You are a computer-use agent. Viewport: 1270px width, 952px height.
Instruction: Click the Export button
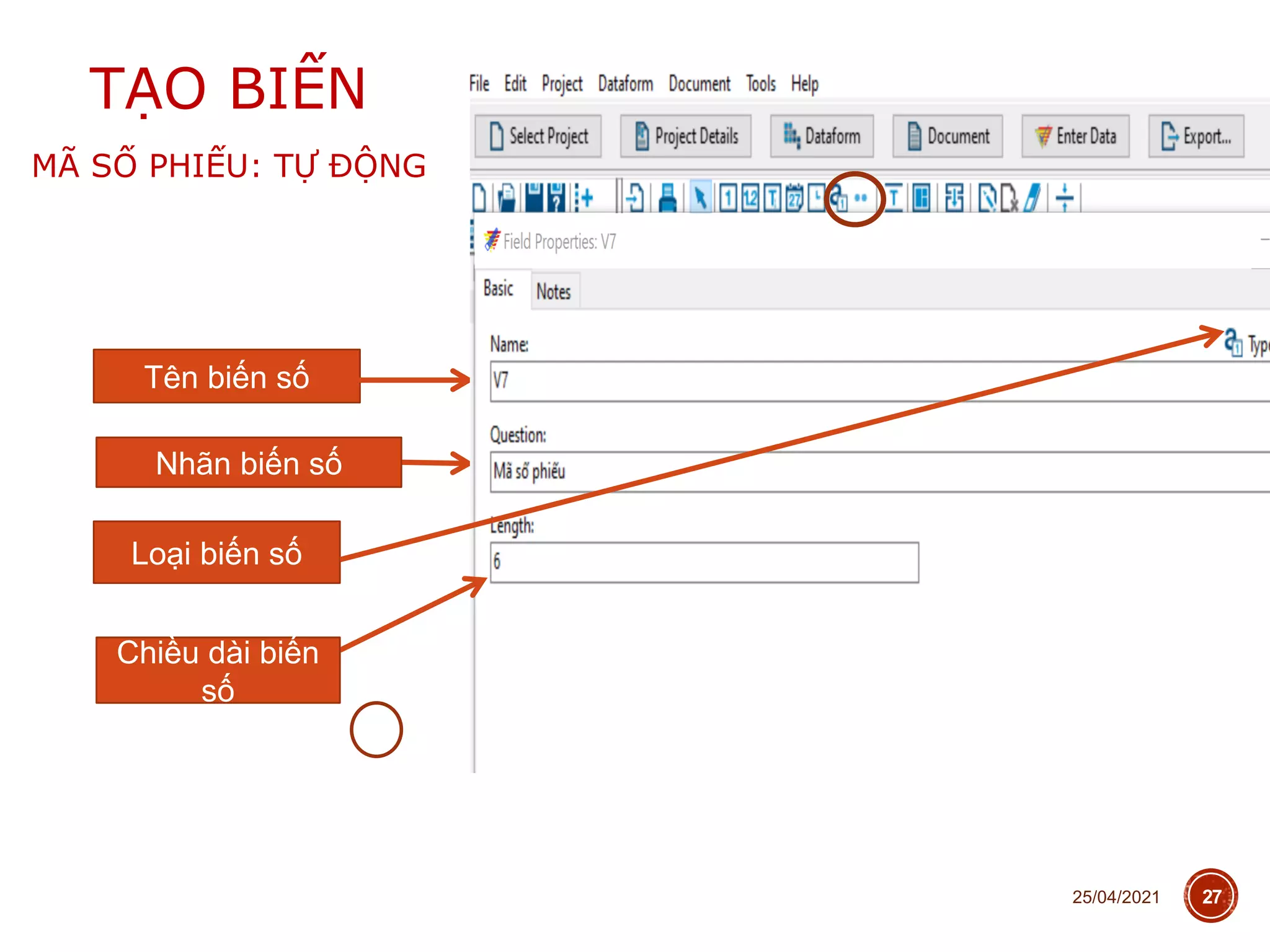1196,136
